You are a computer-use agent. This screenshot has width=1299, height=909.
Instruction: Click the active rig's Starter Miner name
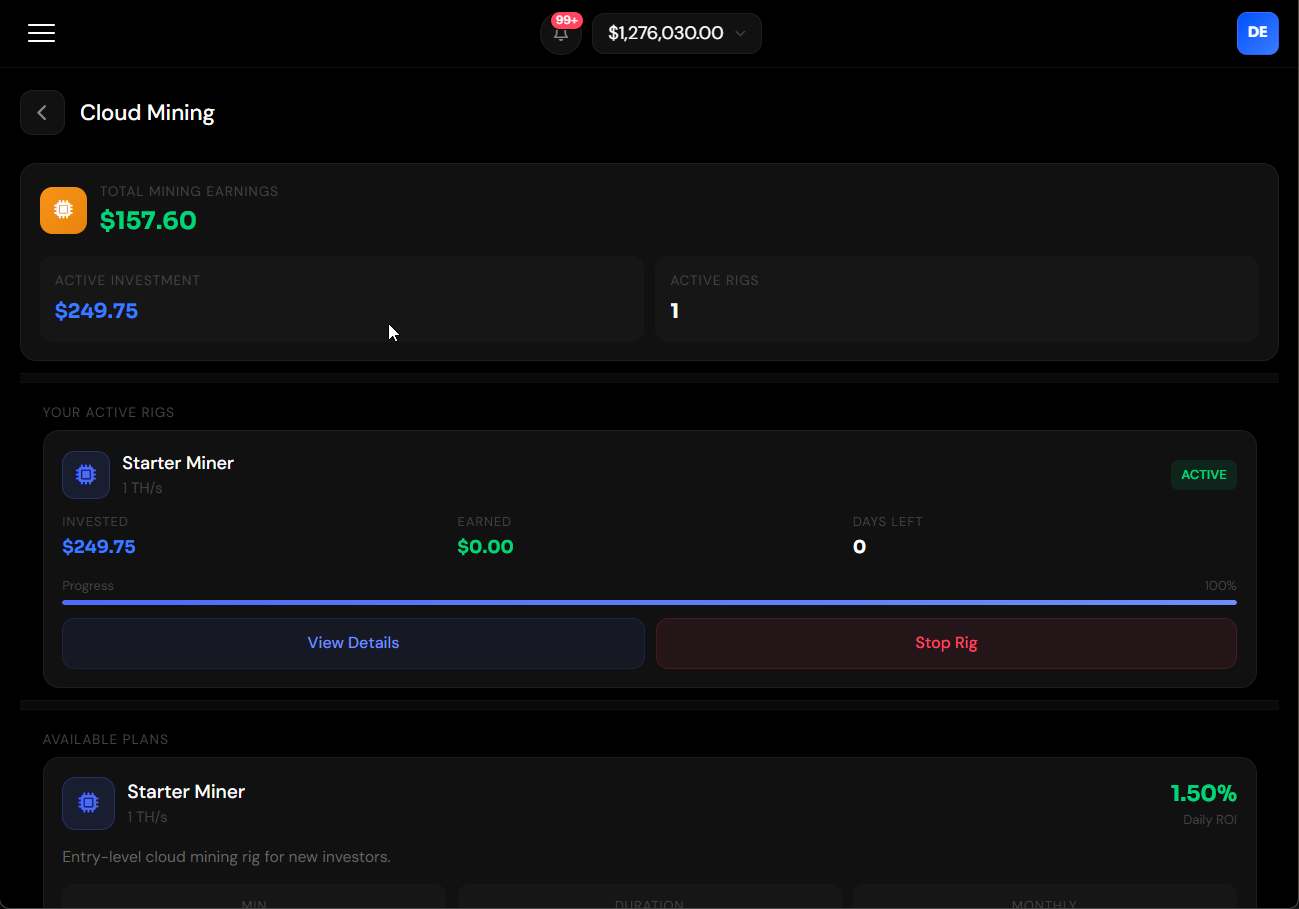coord(178,463)
